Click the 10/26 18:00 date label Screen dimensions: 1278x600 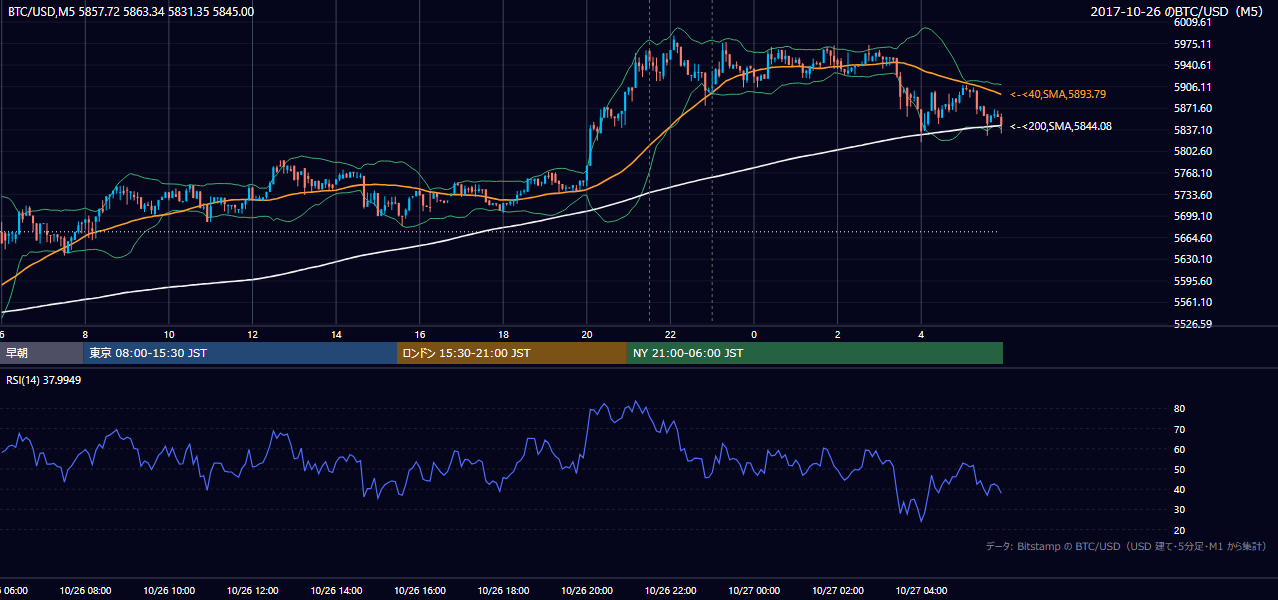coord(503,590)
